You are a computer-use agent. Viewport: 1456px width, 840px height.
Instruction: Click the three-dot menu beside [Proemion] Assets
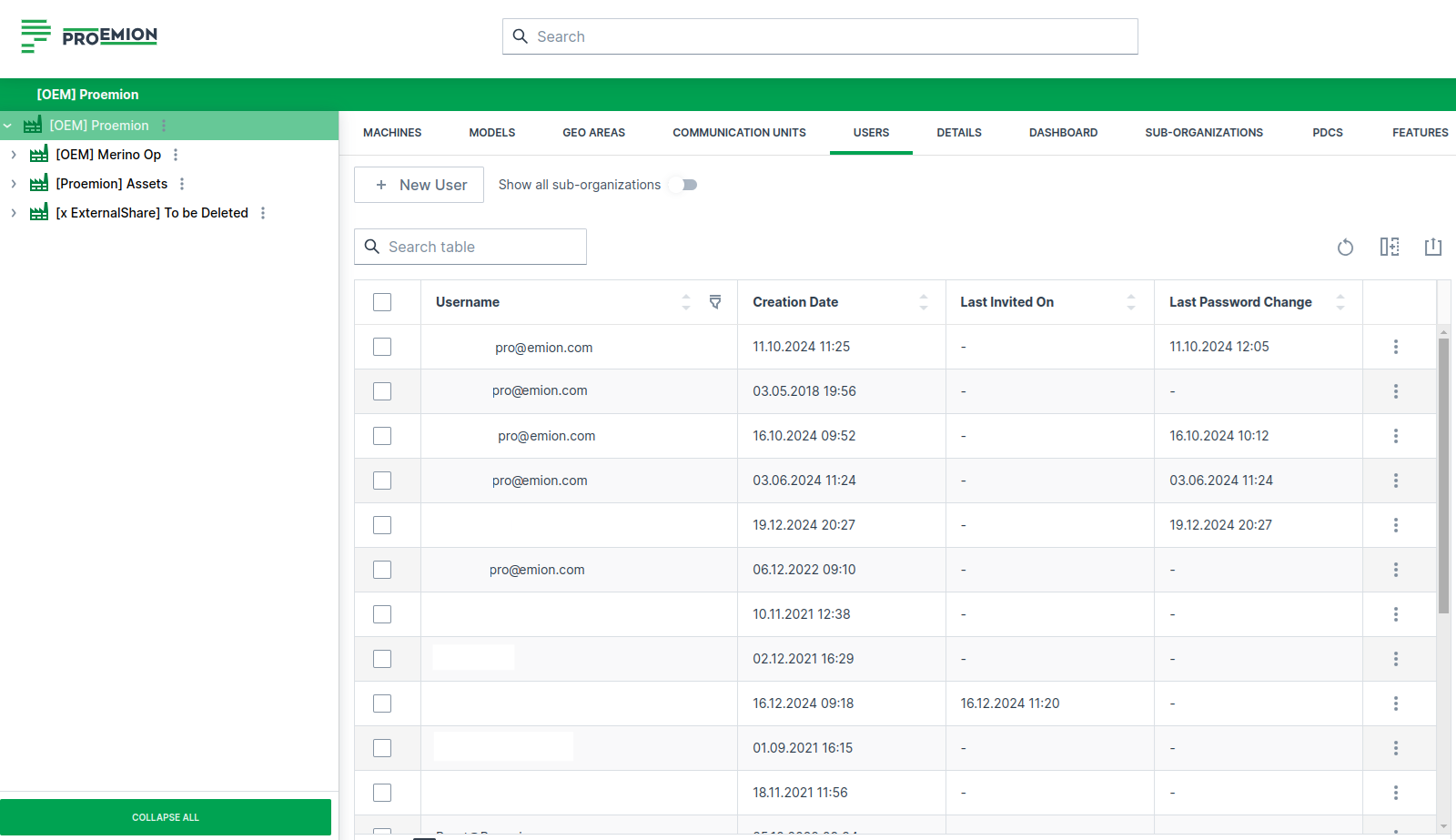point(181,183)
